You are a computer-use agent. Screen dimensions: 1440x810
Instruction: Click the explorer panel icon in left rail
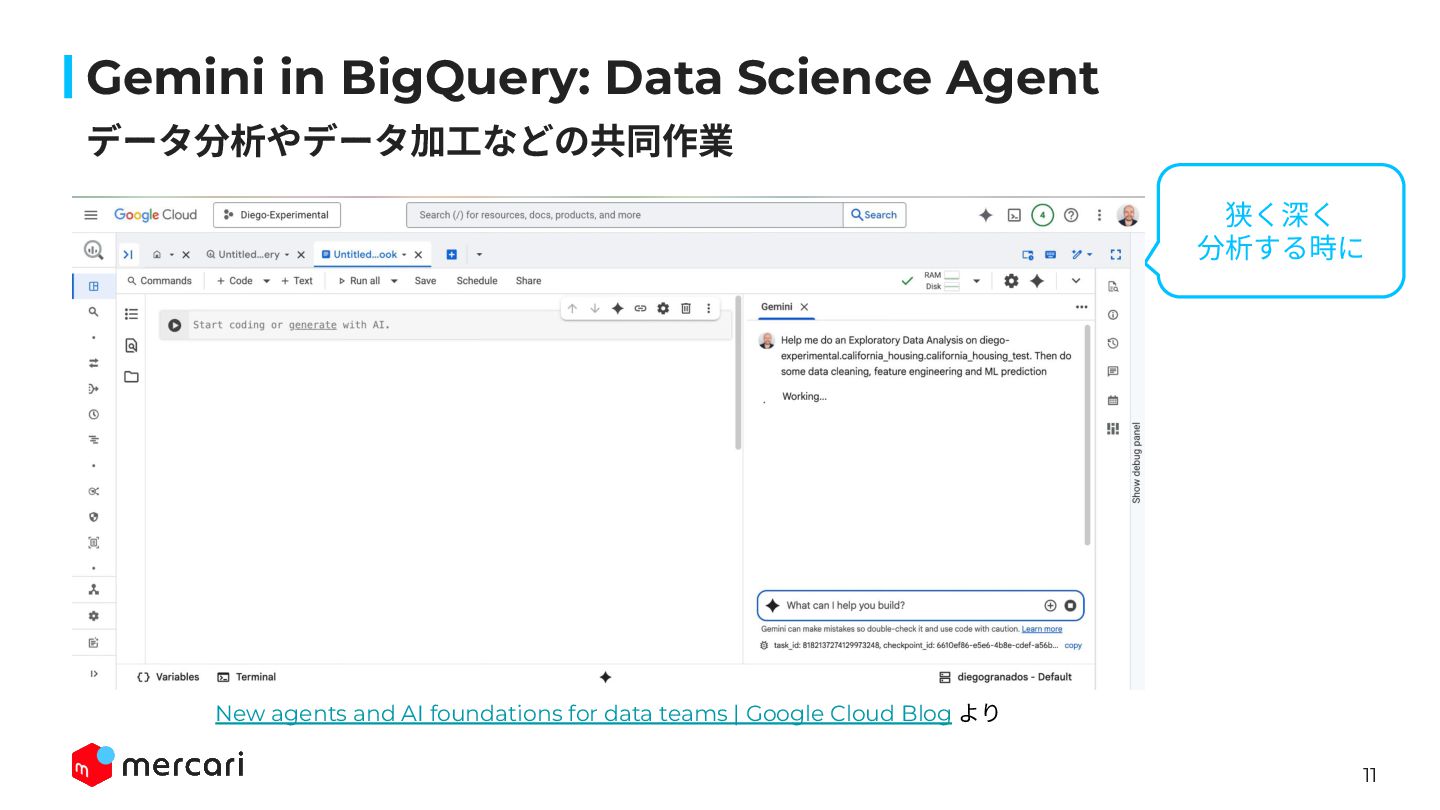(94, 286)
